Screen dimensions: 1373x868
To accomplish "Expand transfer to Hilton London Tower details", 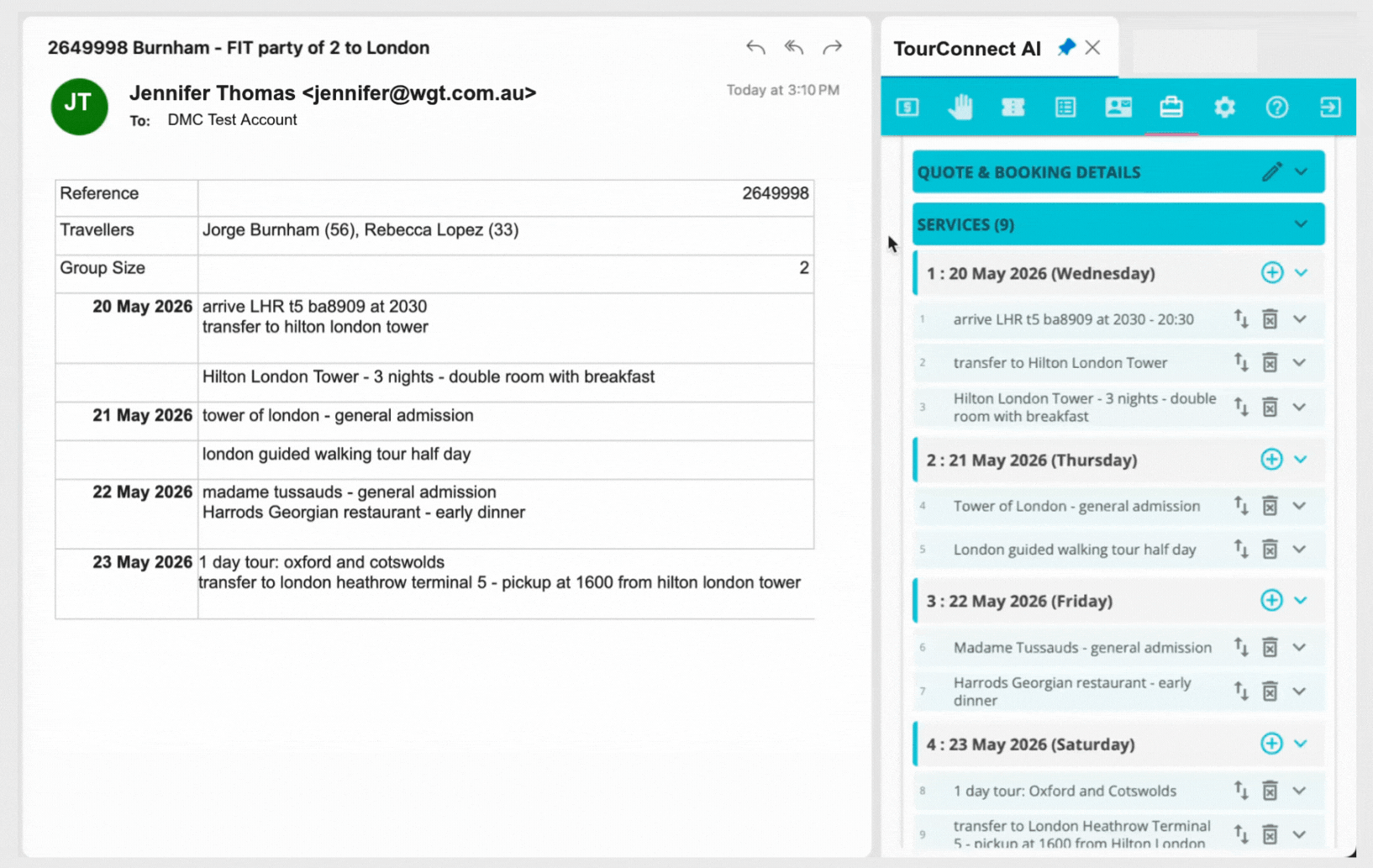I will click(1300, 363).
